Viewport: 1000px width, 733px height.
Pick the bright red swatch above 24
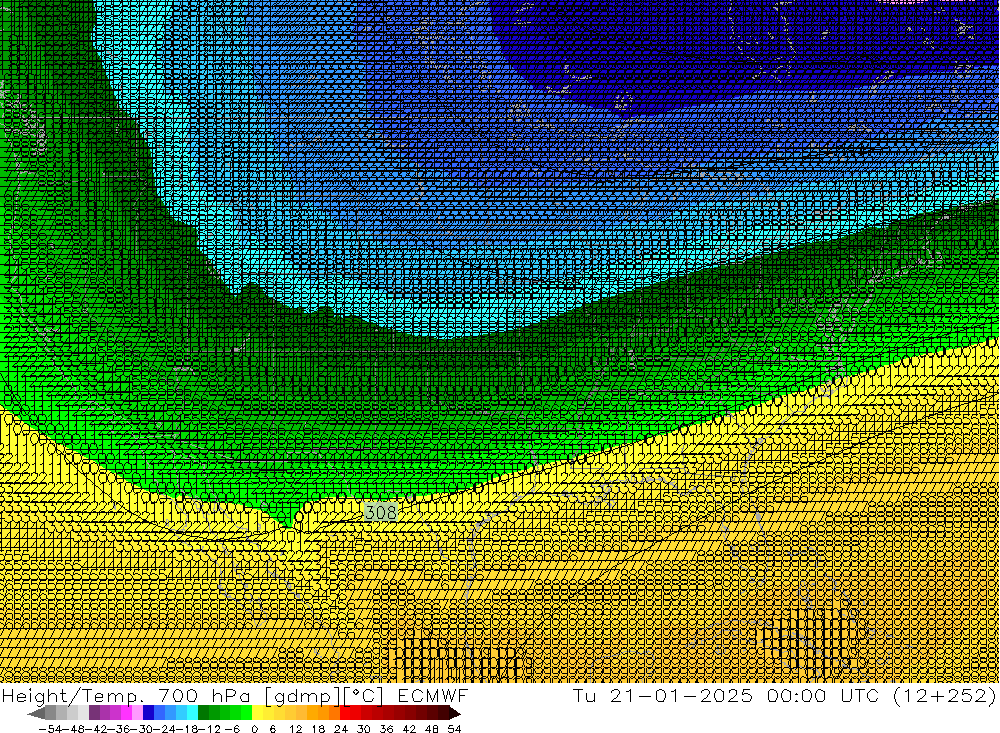345,713
